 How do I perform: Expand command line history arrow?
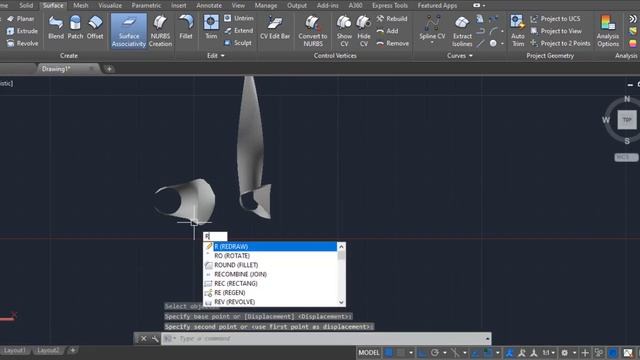[x=487, y=339]
